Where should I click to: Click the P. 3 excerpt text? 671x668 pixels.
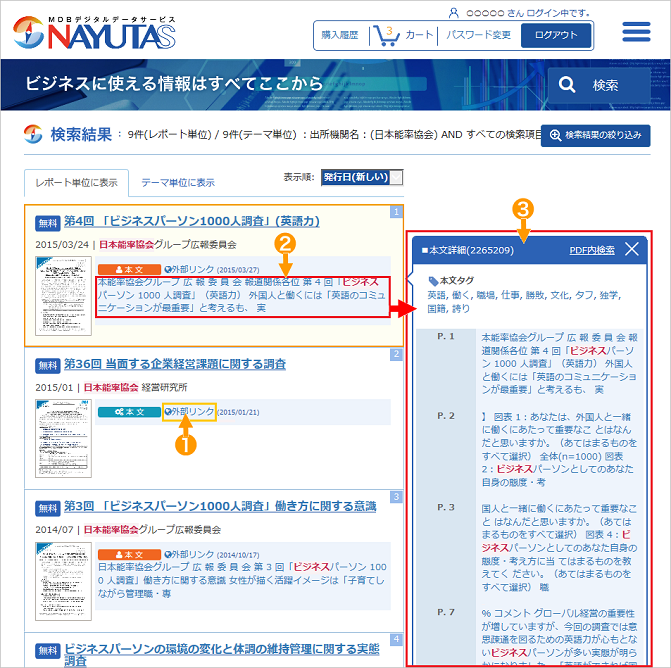click(559, 547)
